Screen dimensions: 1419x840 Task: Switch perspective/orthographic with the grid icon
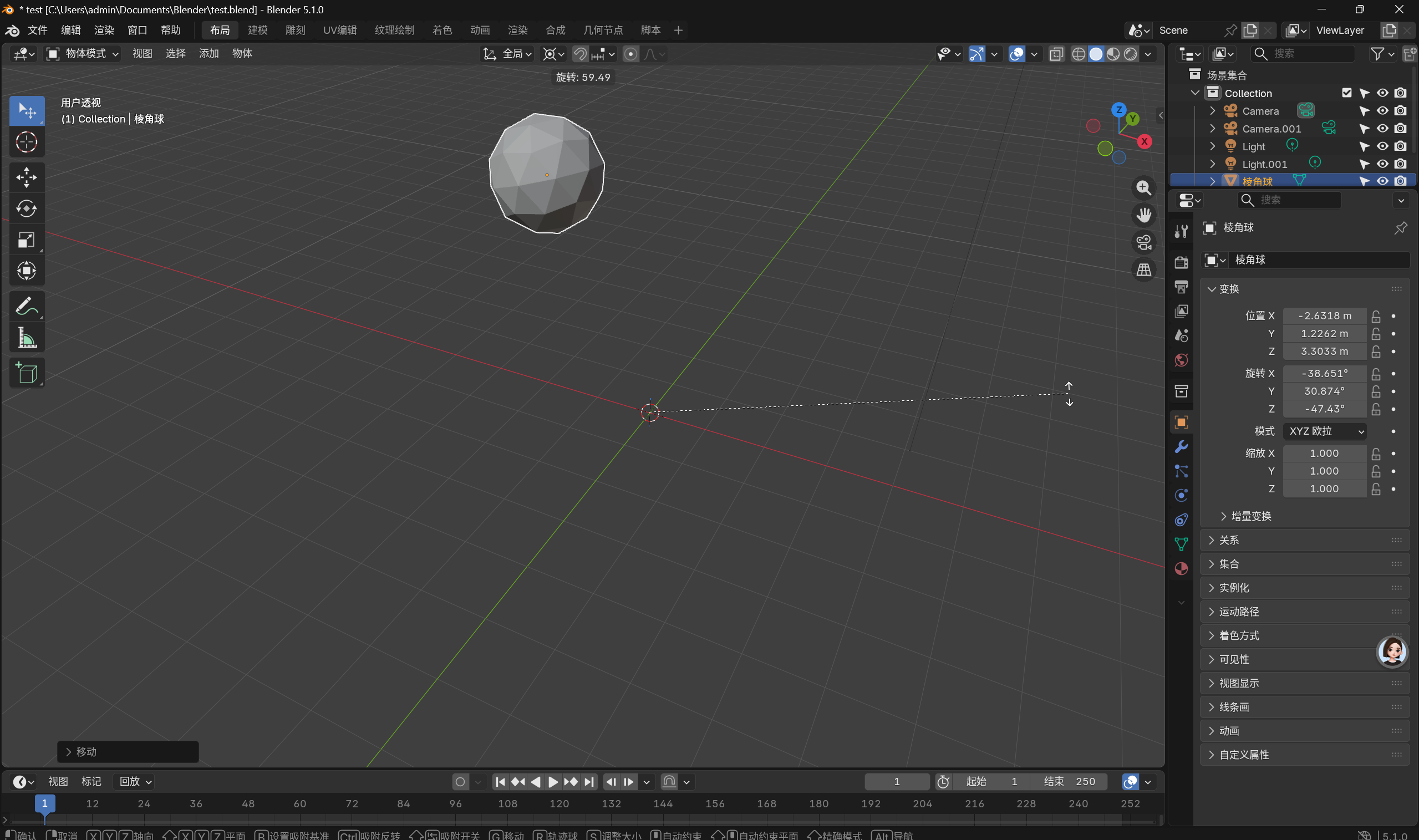1143,270
